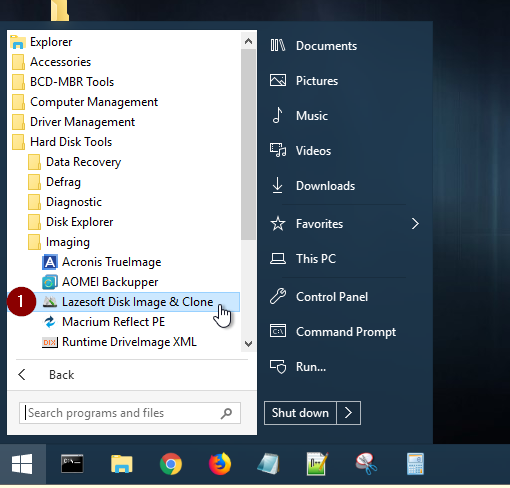Expand the Data Recovery folder
This screenshot has width=510, height=488.
pos(124,162)
